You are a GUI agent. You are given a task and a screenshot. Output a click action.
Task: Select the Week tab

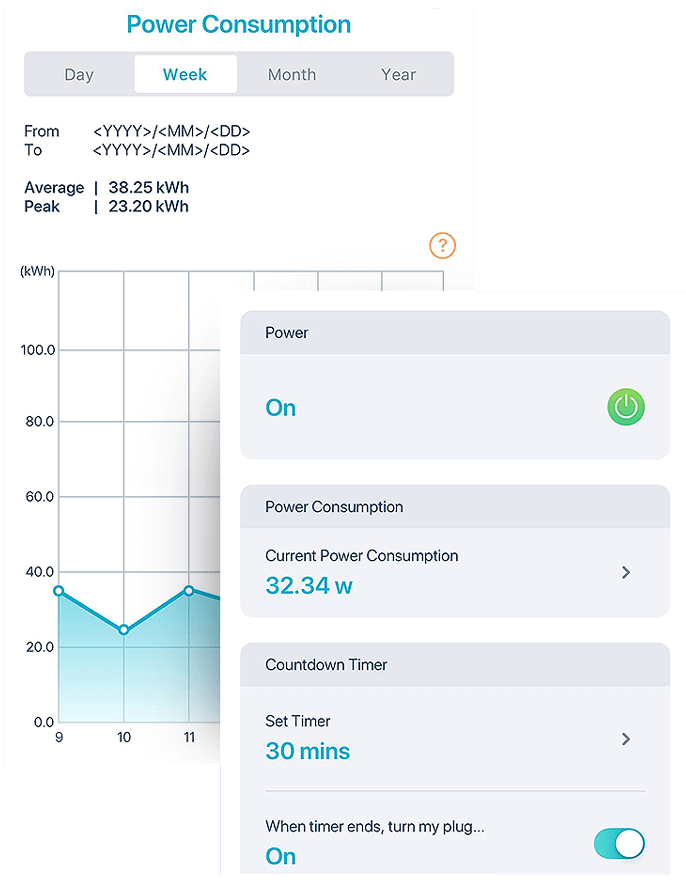point(185,75)
